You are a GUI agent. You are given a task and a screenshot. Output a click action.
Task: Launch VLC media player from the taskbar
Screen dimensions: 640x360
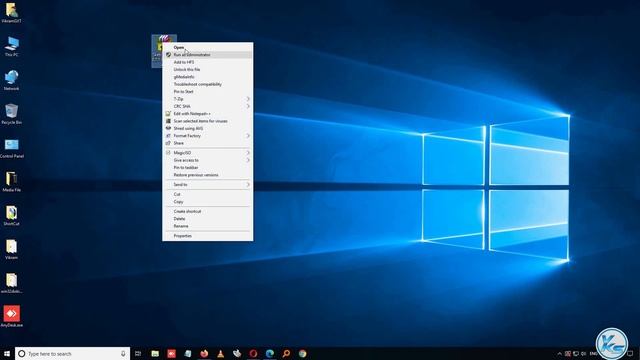[x=220, y=353]
